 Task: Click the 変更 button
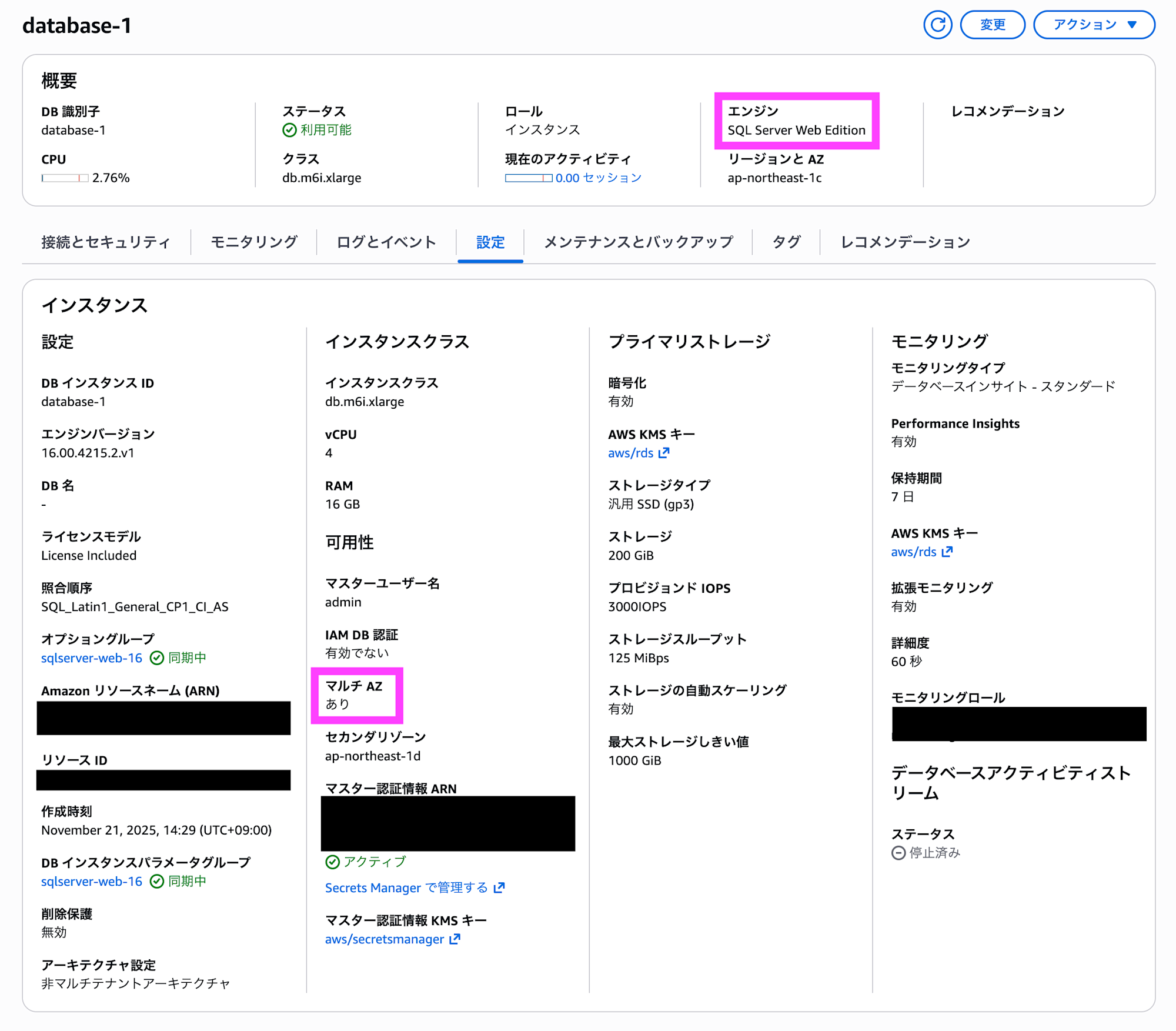click(x=993, y=25)
